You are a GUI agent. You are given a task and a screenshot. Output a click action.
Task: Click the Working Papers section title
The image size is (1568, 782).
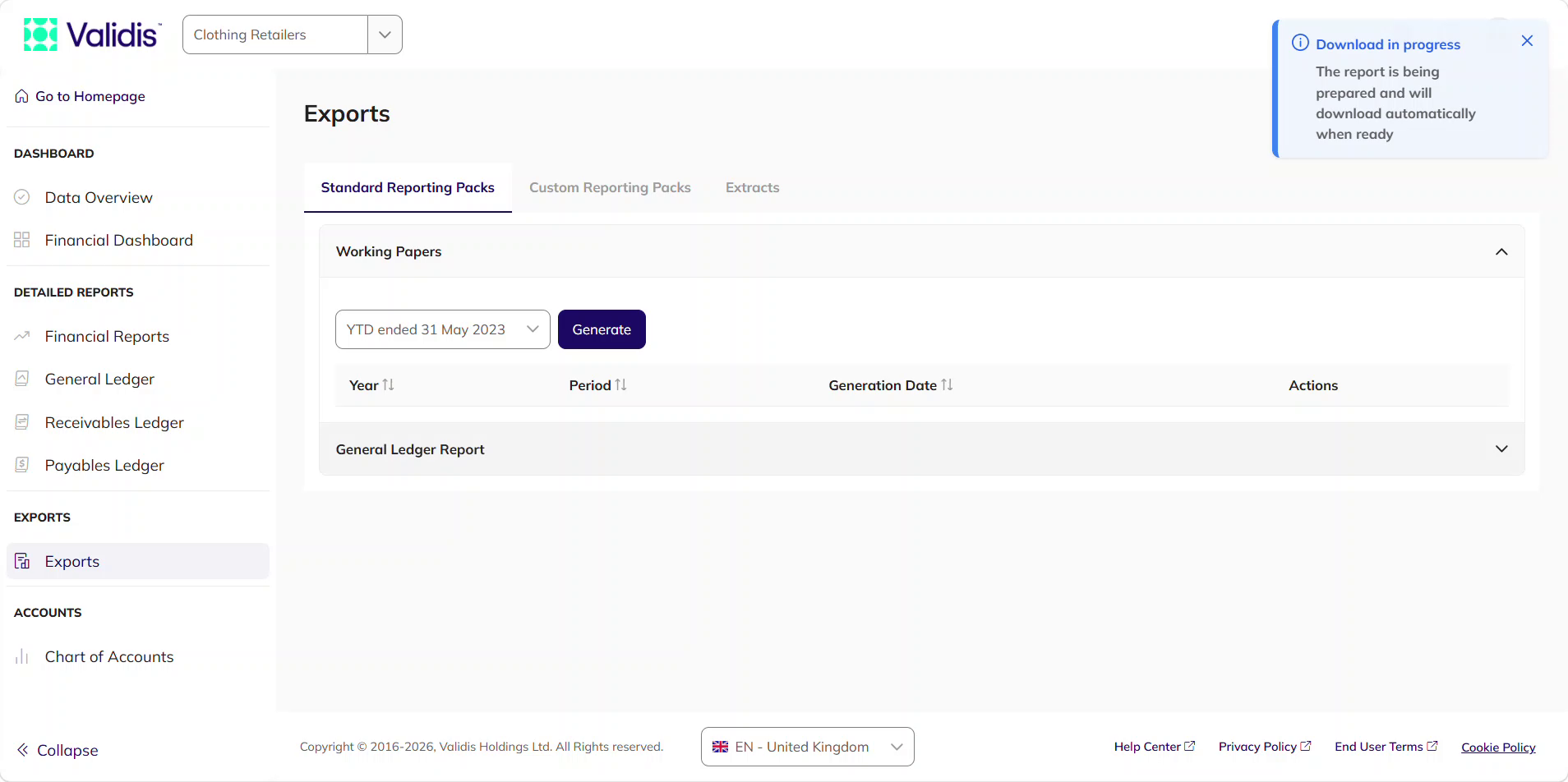[x=389, y=251]
